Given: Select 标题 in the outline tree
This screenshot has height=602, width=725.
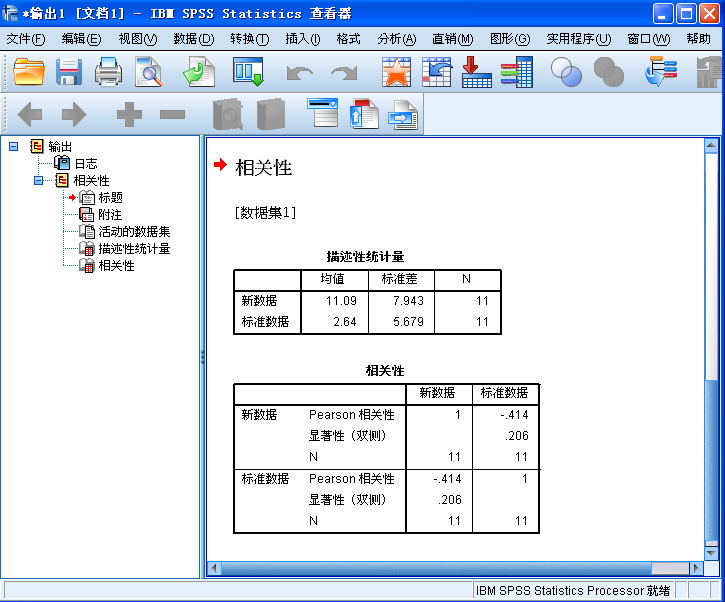Looking at the screenshot, I should pos(111,197).
